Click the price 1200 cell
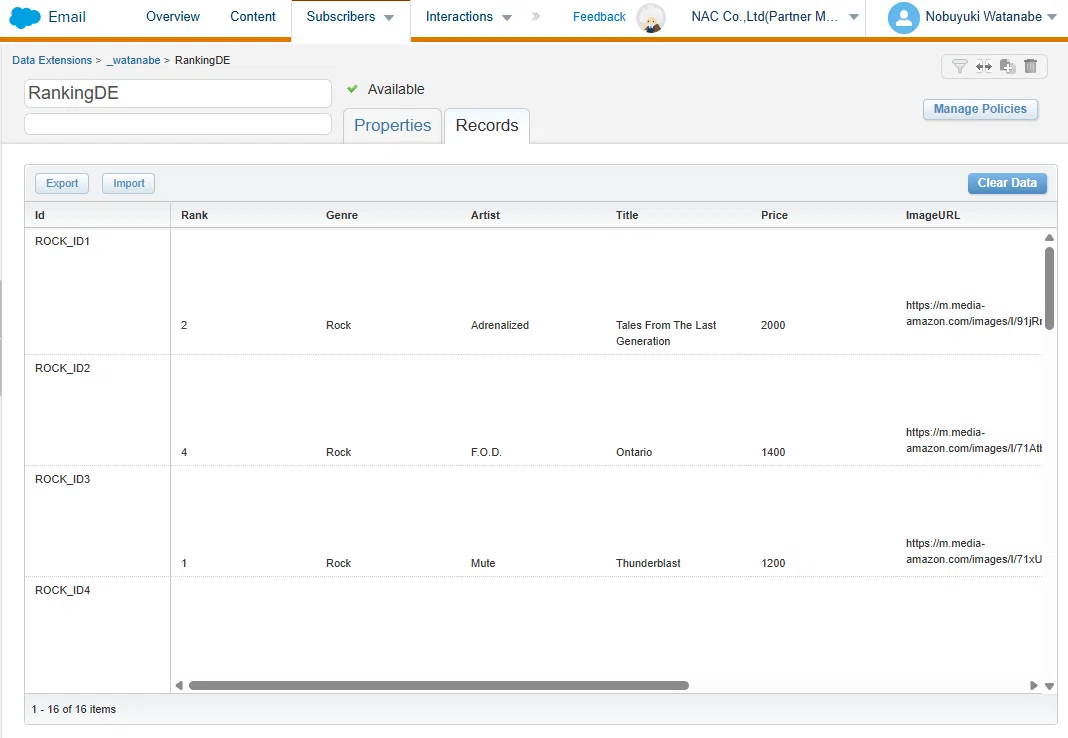The height and width of the screenshot is (738, 1068). pyautogui.click(x=772, y=563)
